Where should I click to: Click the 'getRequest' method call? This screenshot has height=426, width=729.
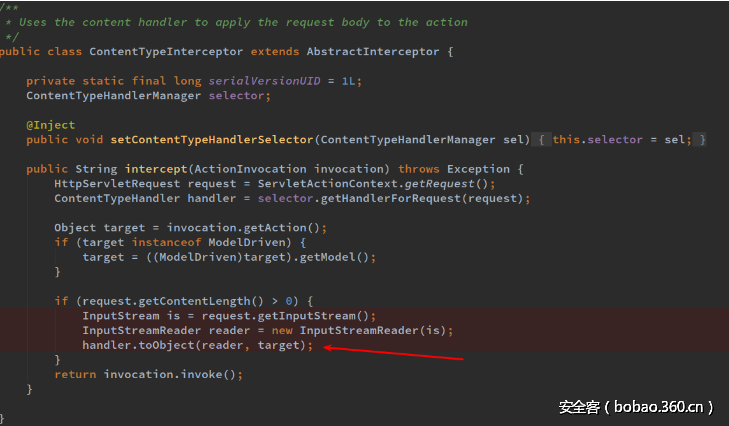(x=439, y=184)
